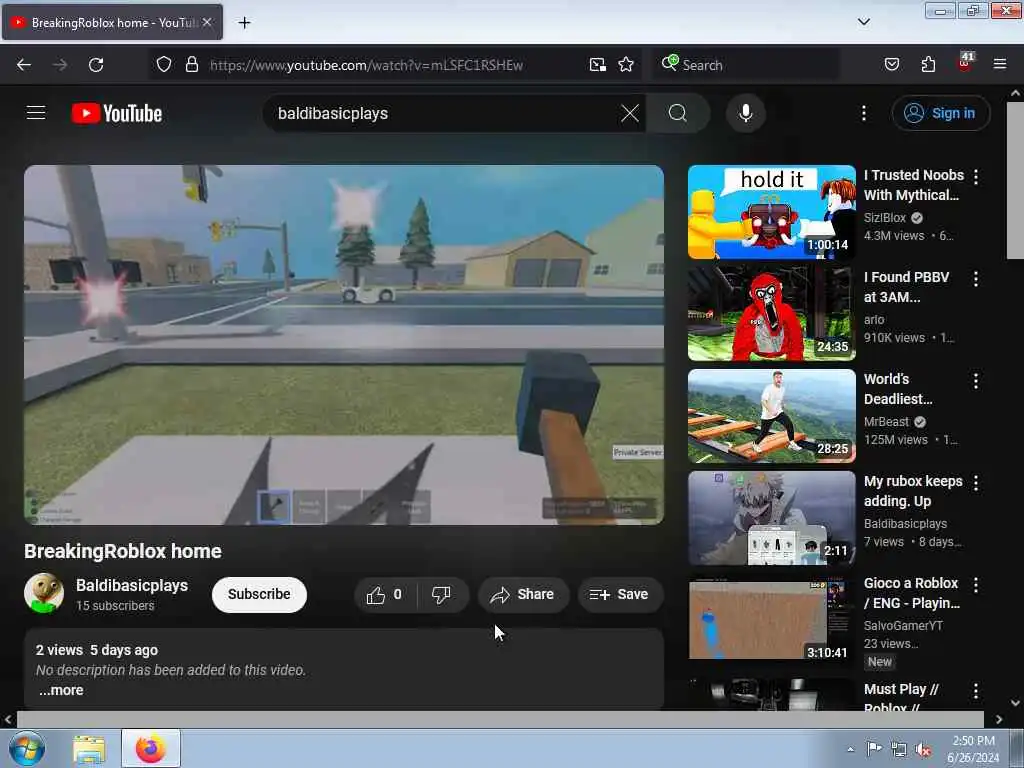Viewport: 1024px width, 768px height.
Task: Open options for 'I Found PBBV' video
Action: (976, 279)
